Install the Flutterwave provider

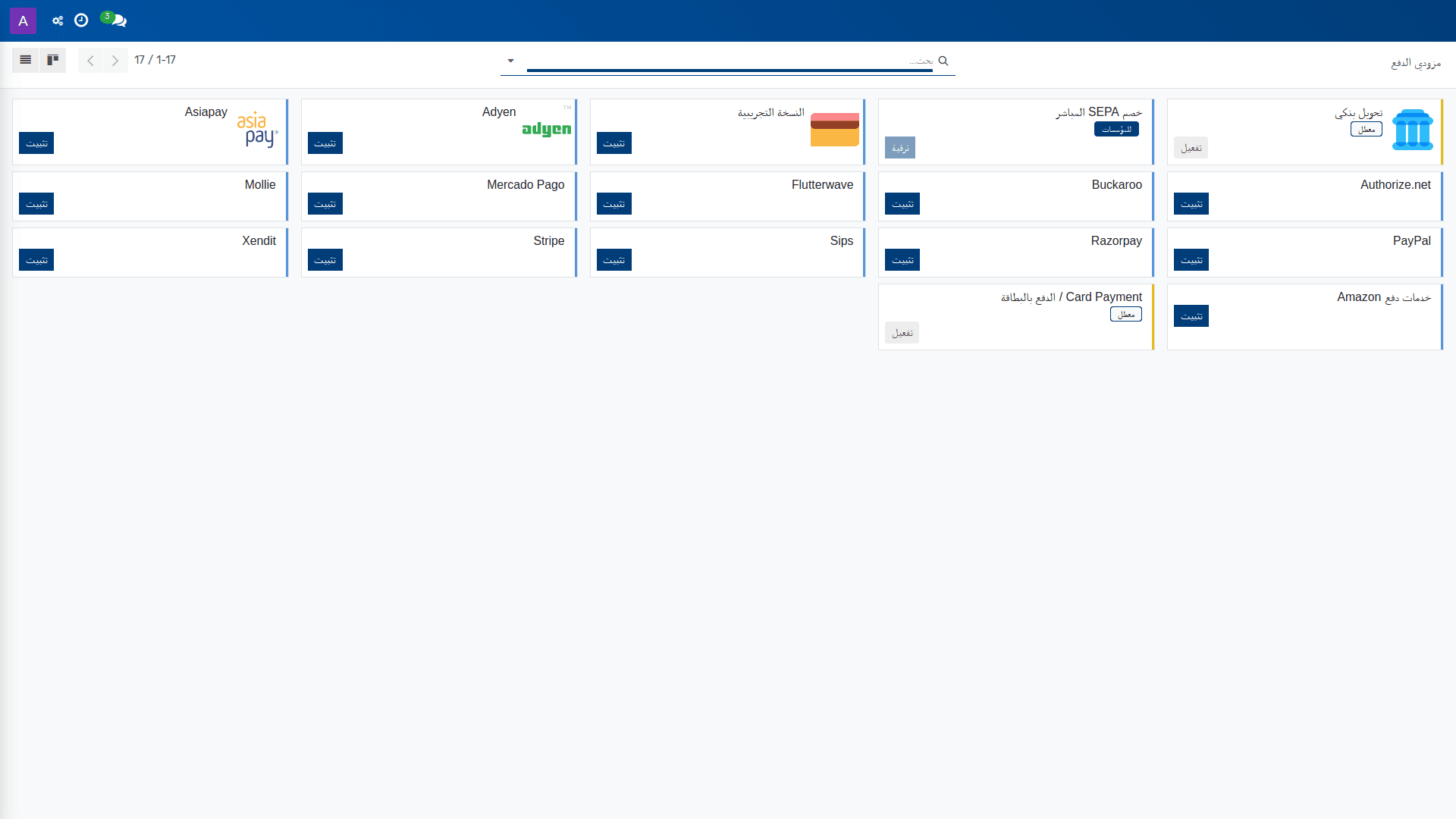pyautogui.click(x=614, y=204)
